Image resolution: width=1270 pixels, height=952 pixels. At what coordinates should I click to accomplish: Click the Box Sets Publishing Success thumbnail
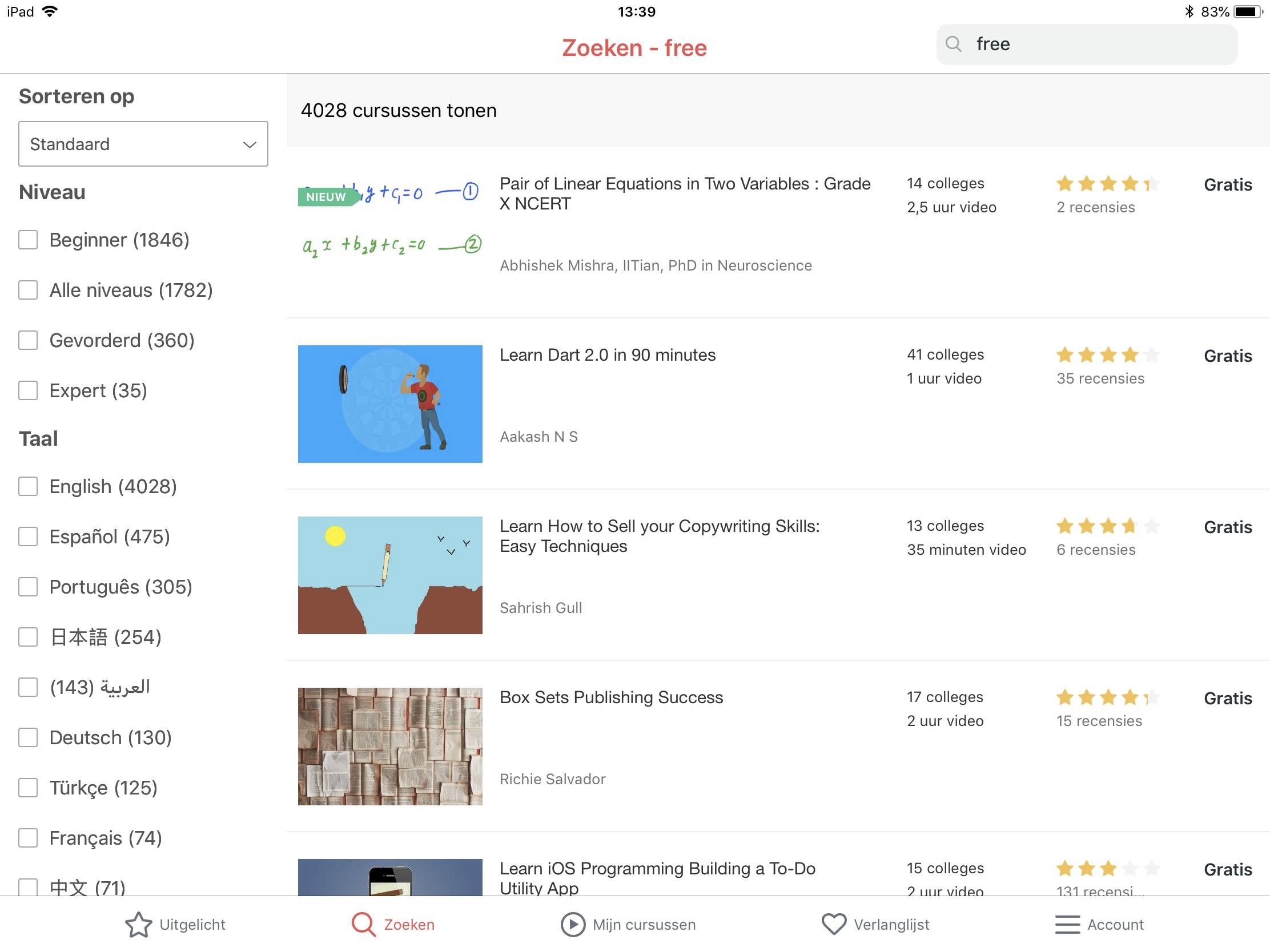[390, 745]
